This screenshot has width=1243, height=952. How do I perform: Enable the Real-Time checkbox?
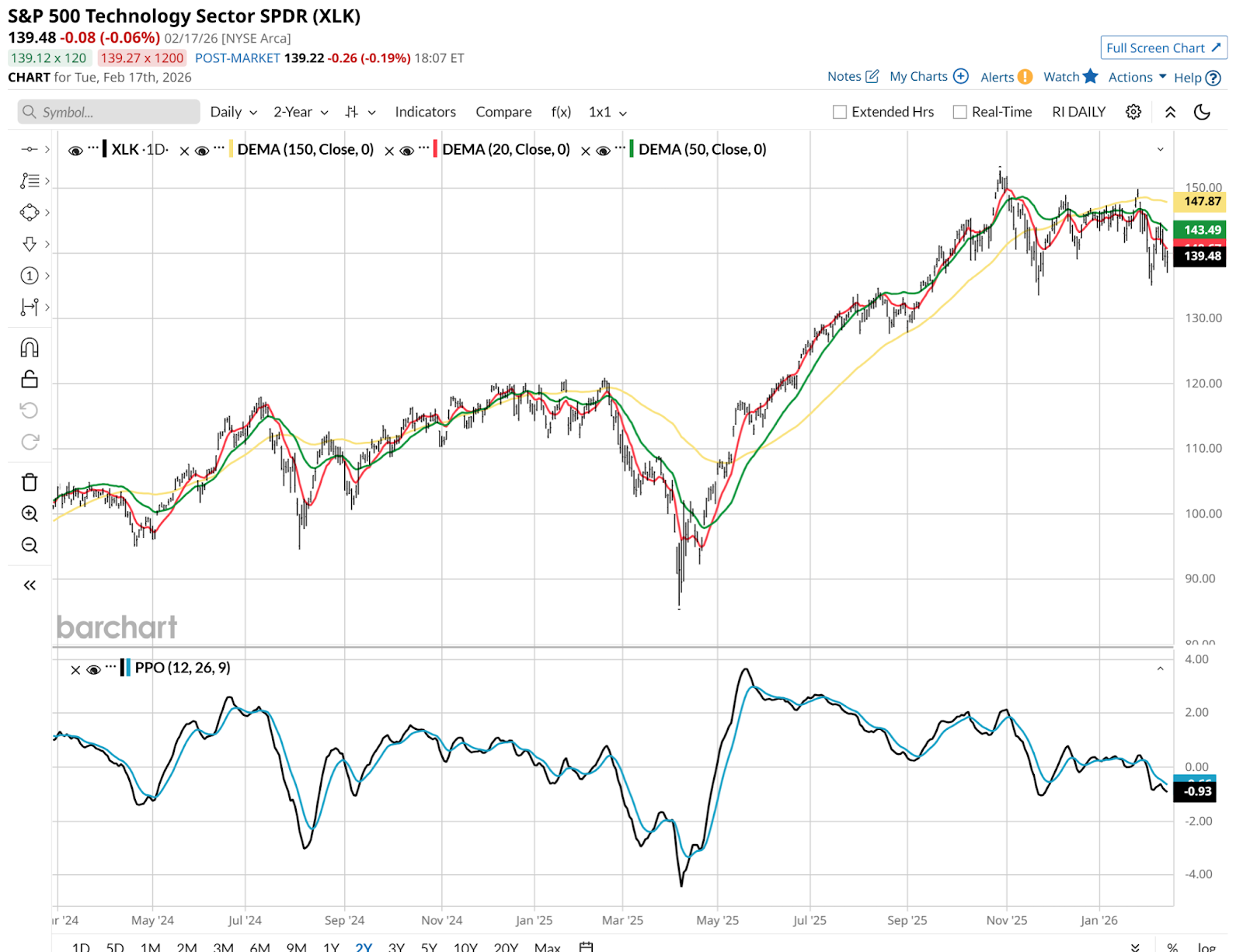click(x=960, y=112)
